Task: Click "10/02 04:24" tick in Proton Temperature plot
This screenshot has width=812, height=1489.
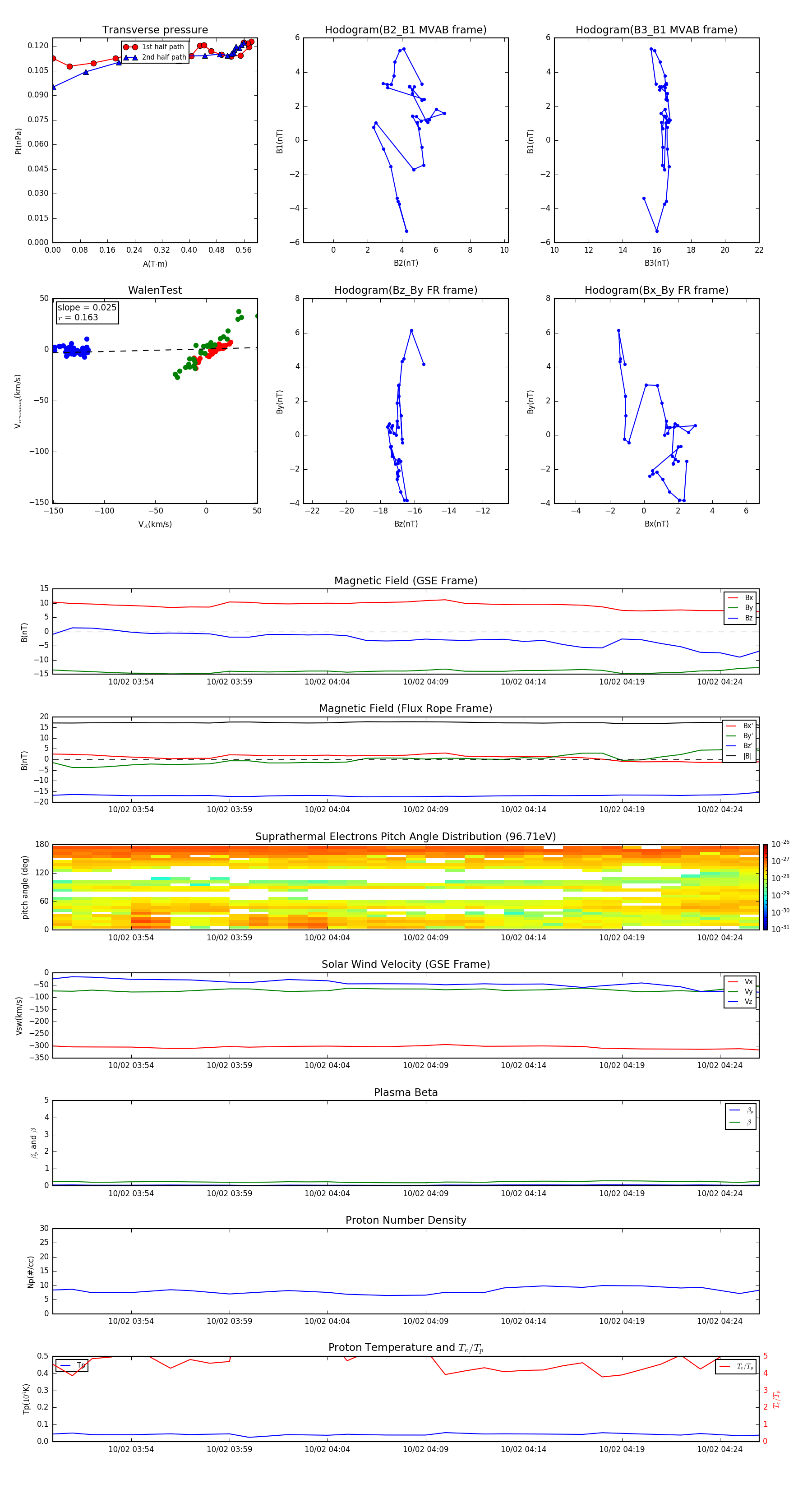Action: (x=720, y=1449)
